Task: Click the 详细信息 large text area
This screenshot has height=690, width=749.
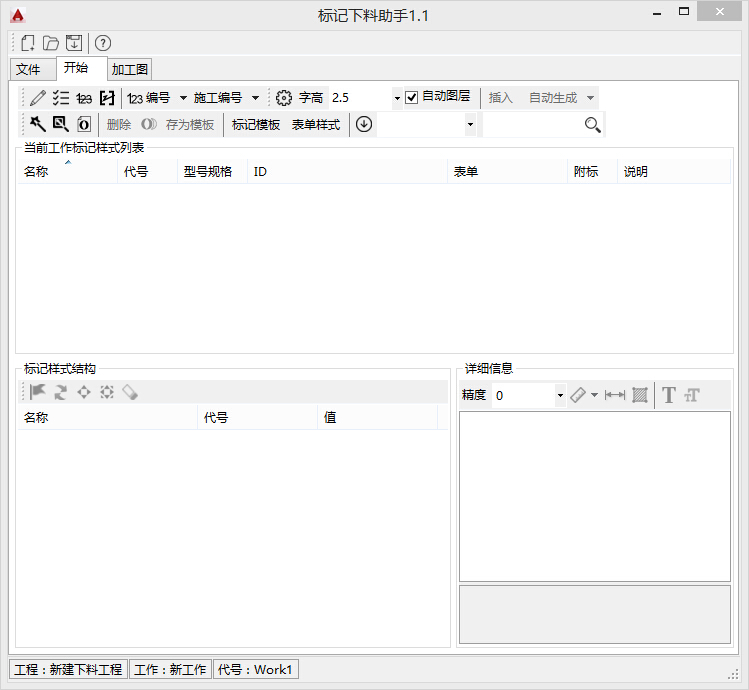Action: 595,496
